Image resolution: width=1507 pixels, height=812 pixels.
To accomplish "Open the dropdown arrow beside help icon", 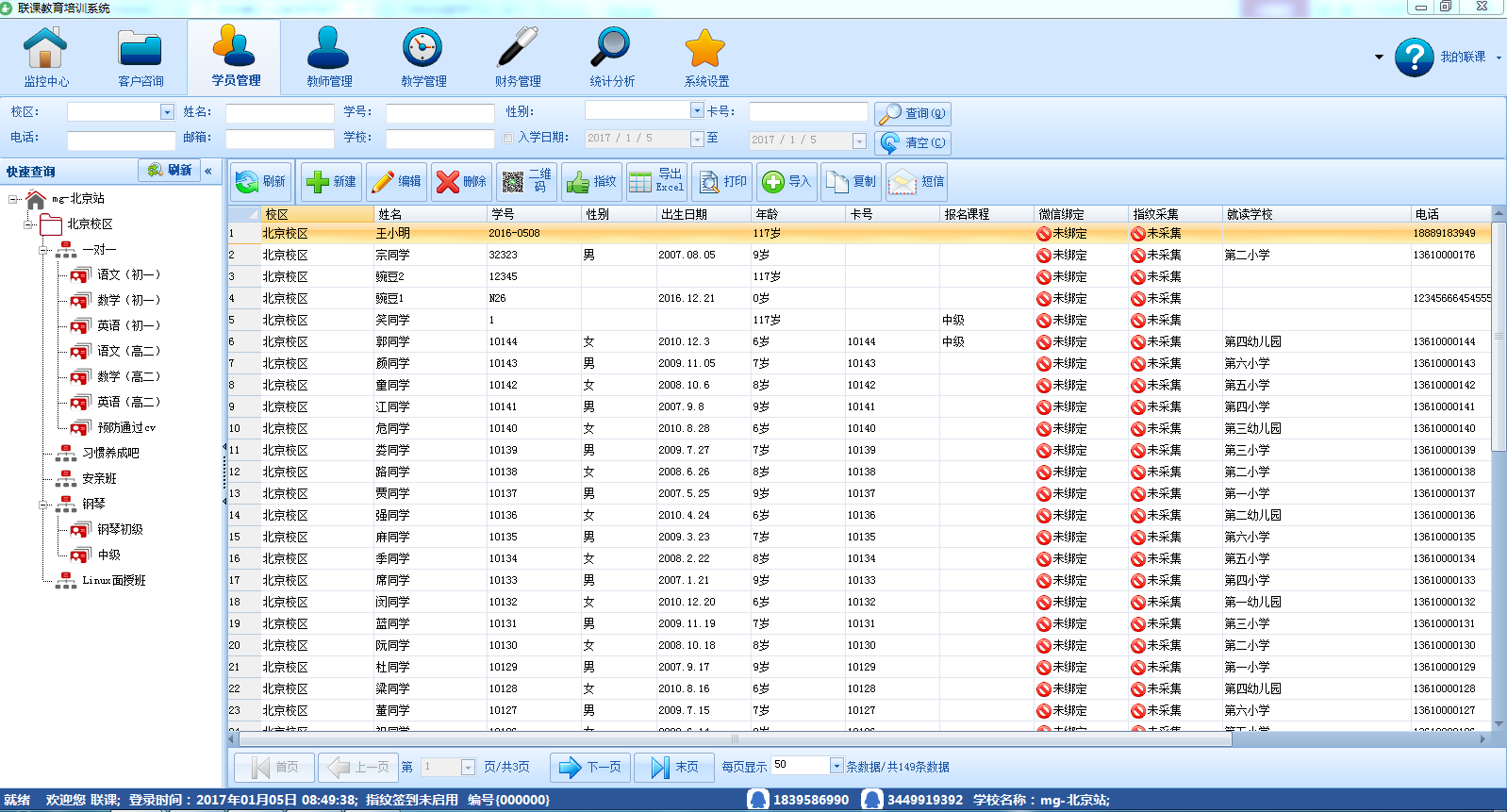I will coord(1379,58).
